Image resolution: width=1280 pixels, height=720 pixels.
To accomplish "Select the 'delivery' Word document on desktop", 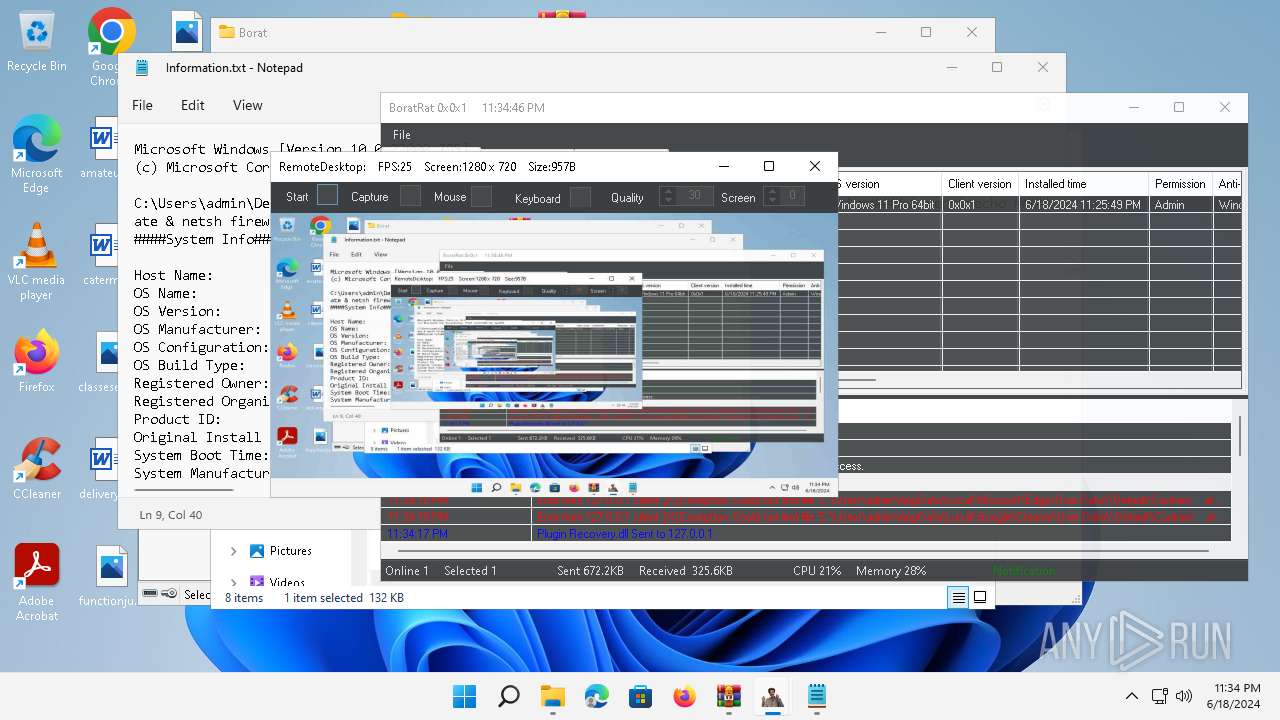I will 101,471.
